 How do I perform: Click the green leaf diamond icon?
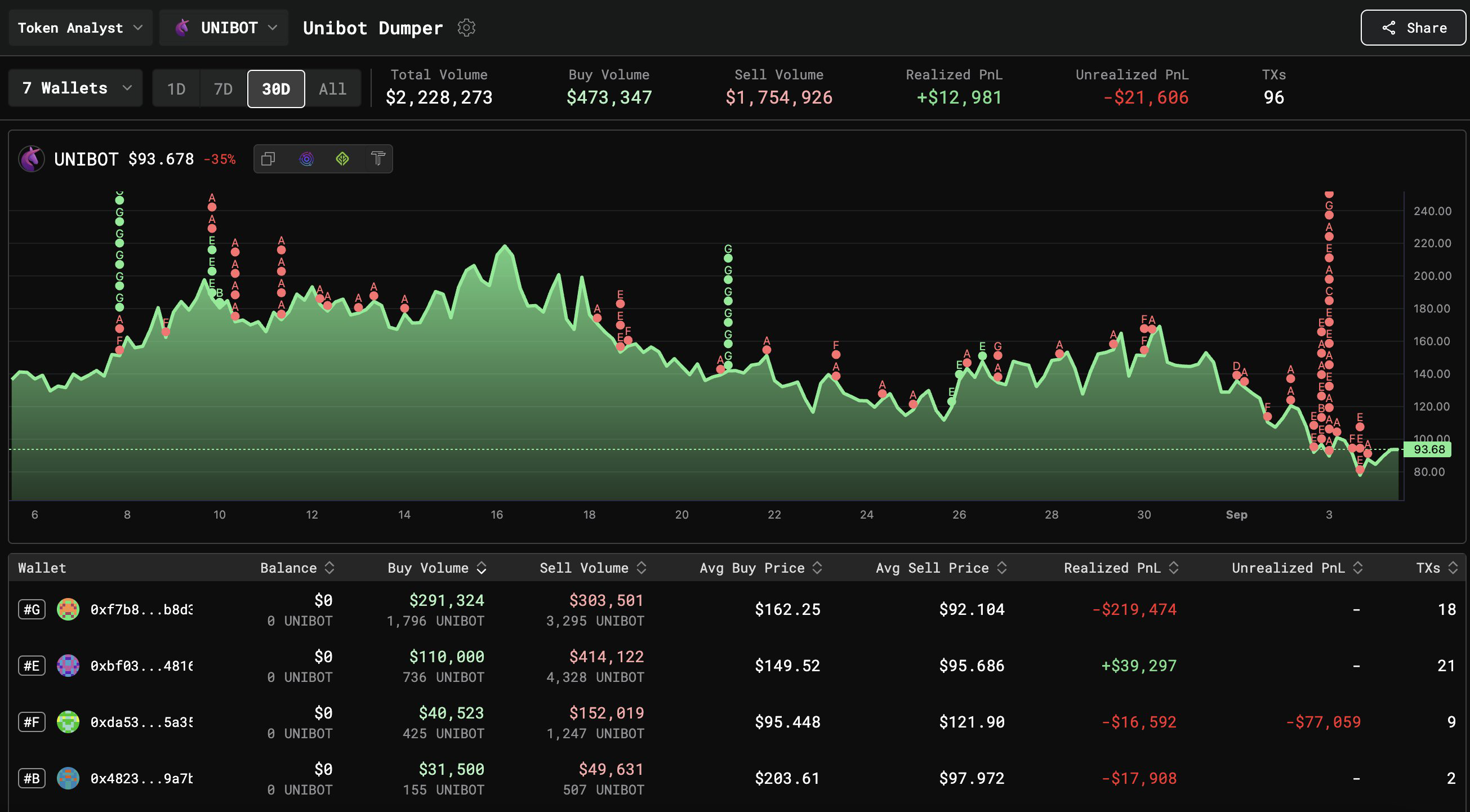point(342,159)
